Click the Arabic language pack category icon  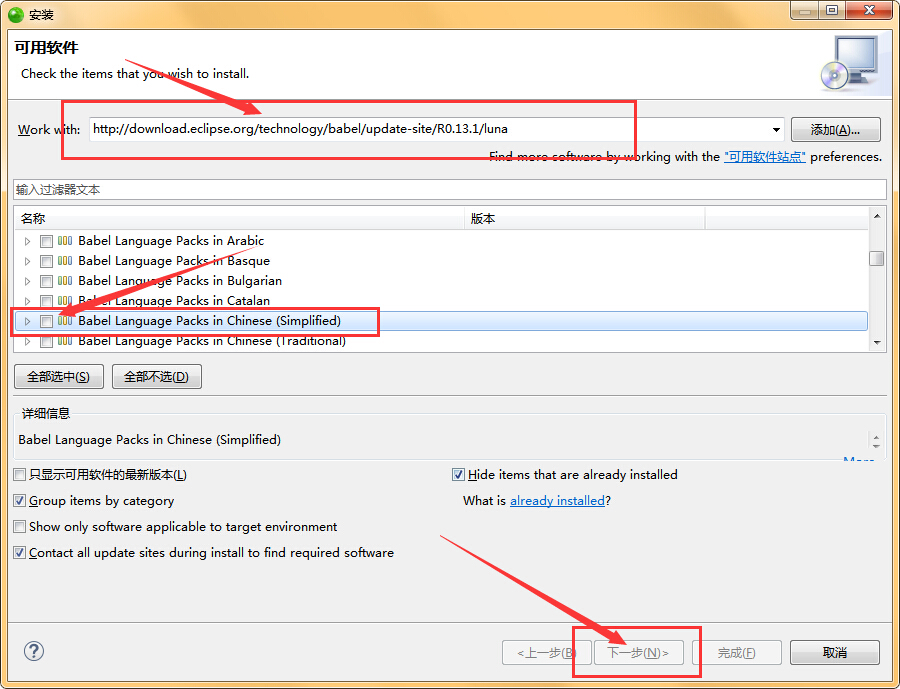(65, 241)
